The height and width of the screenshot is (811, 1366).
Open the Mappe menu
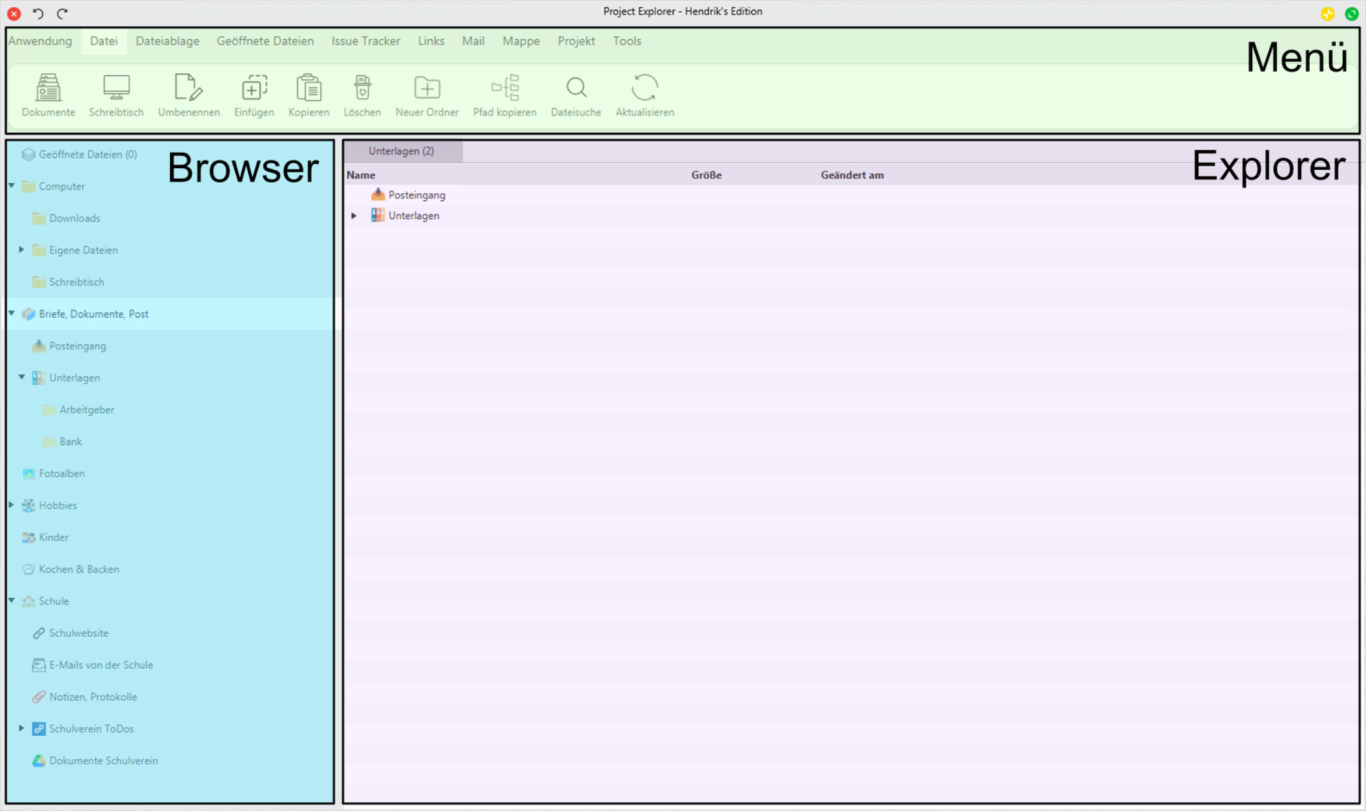[x=521, y=41]
